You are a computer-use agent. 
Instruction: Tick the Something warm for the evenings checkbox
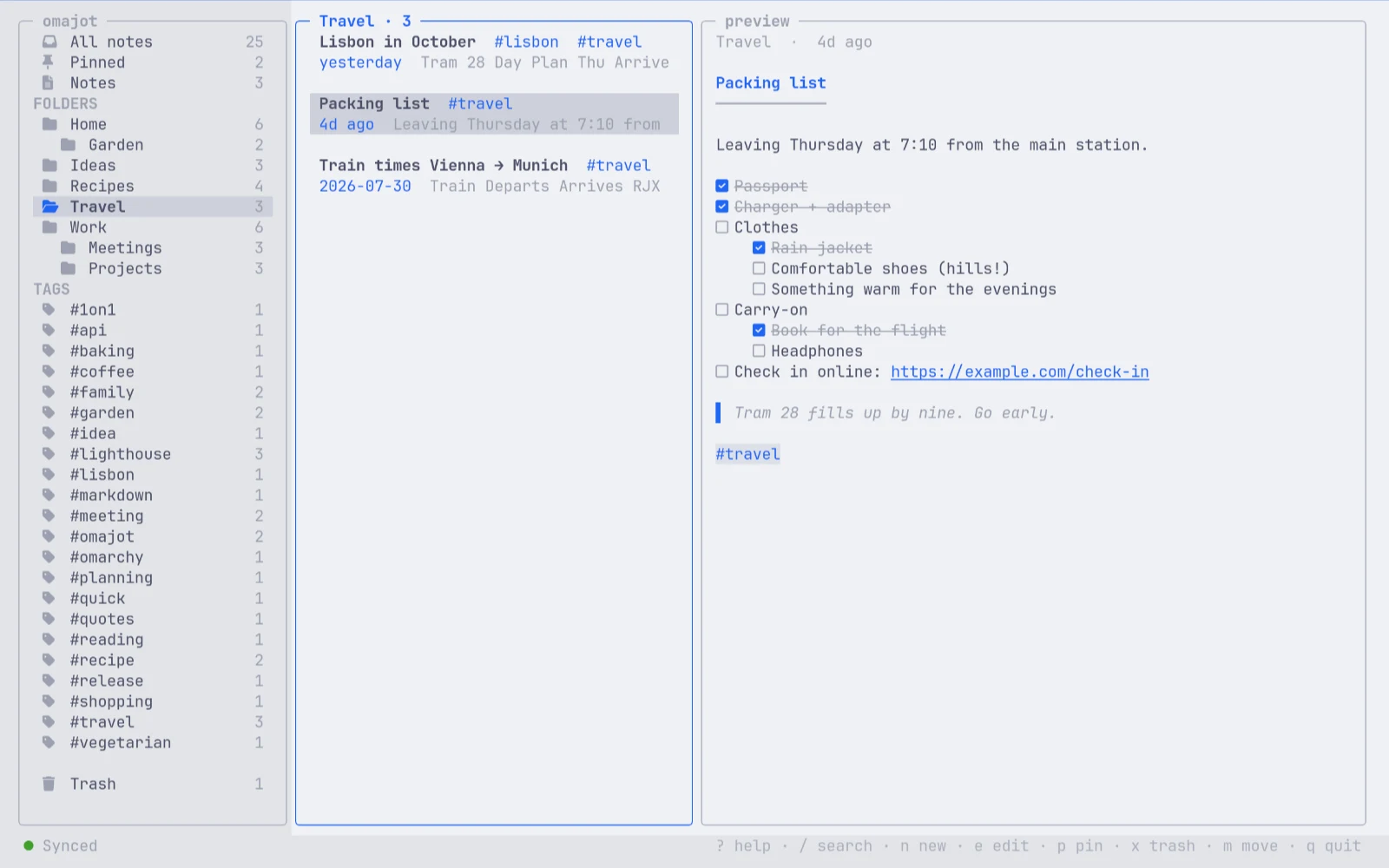[759, 289]
